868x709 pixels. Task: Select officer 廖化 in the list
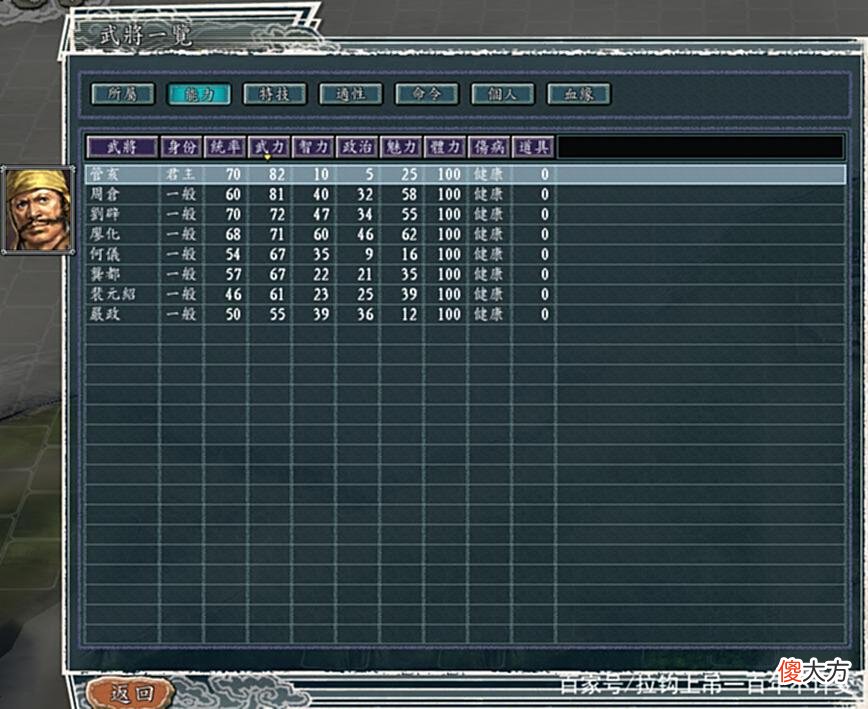point(465,234)
